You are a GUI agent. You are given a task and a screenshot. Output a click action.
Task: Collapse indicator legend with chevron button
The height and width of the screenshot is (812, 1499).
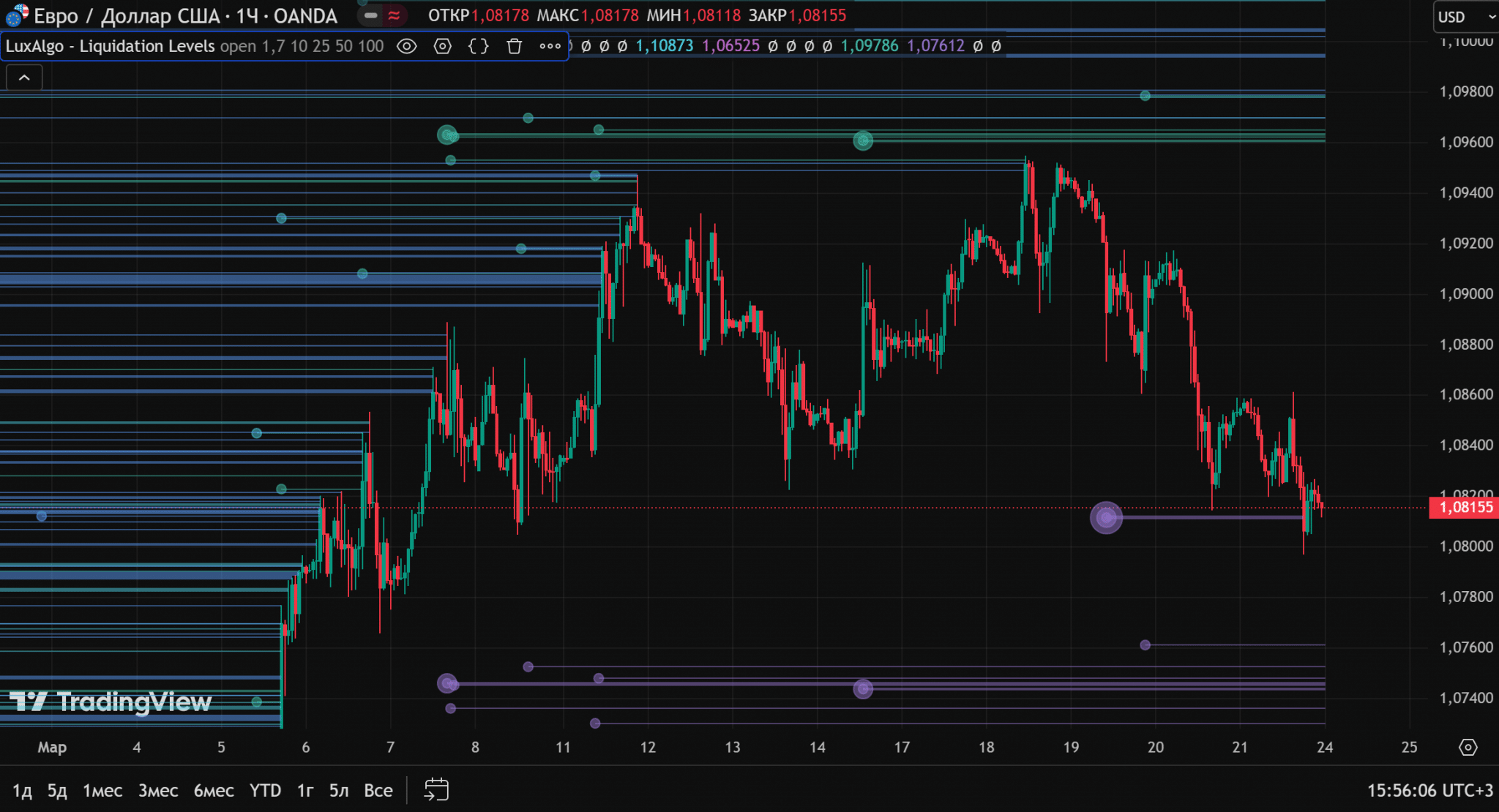tap(24, 78)
